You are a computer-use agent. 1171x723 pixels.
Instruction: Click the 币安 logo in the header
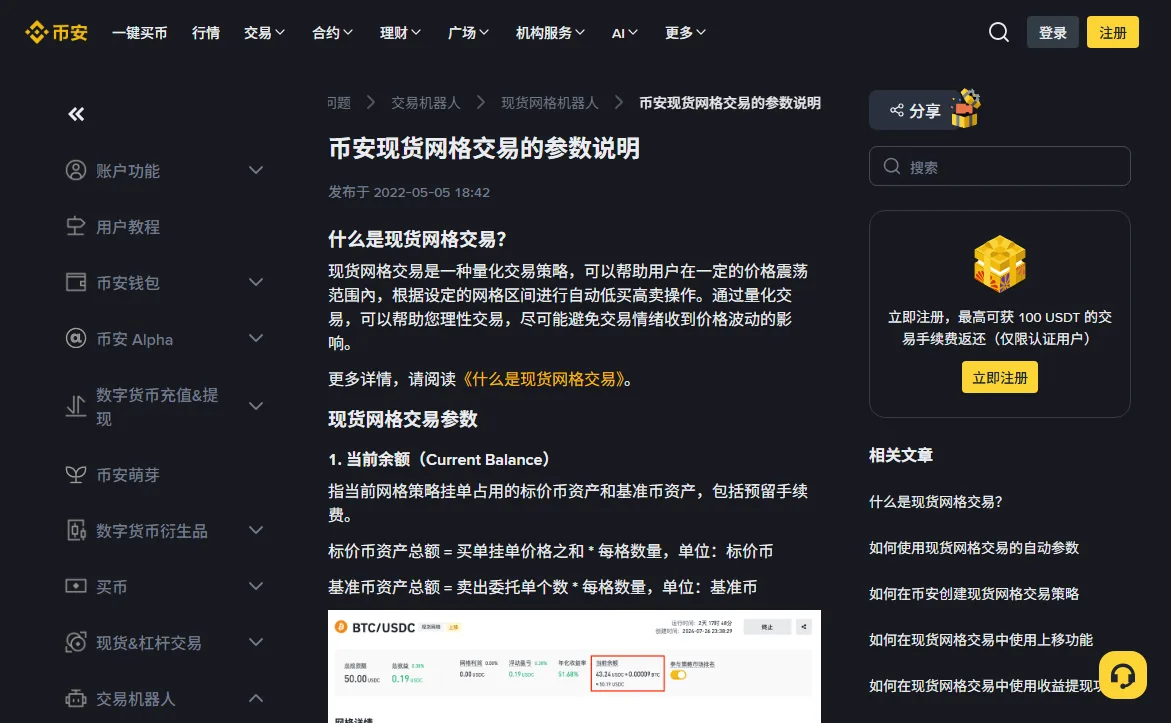(x=56, y=33)
